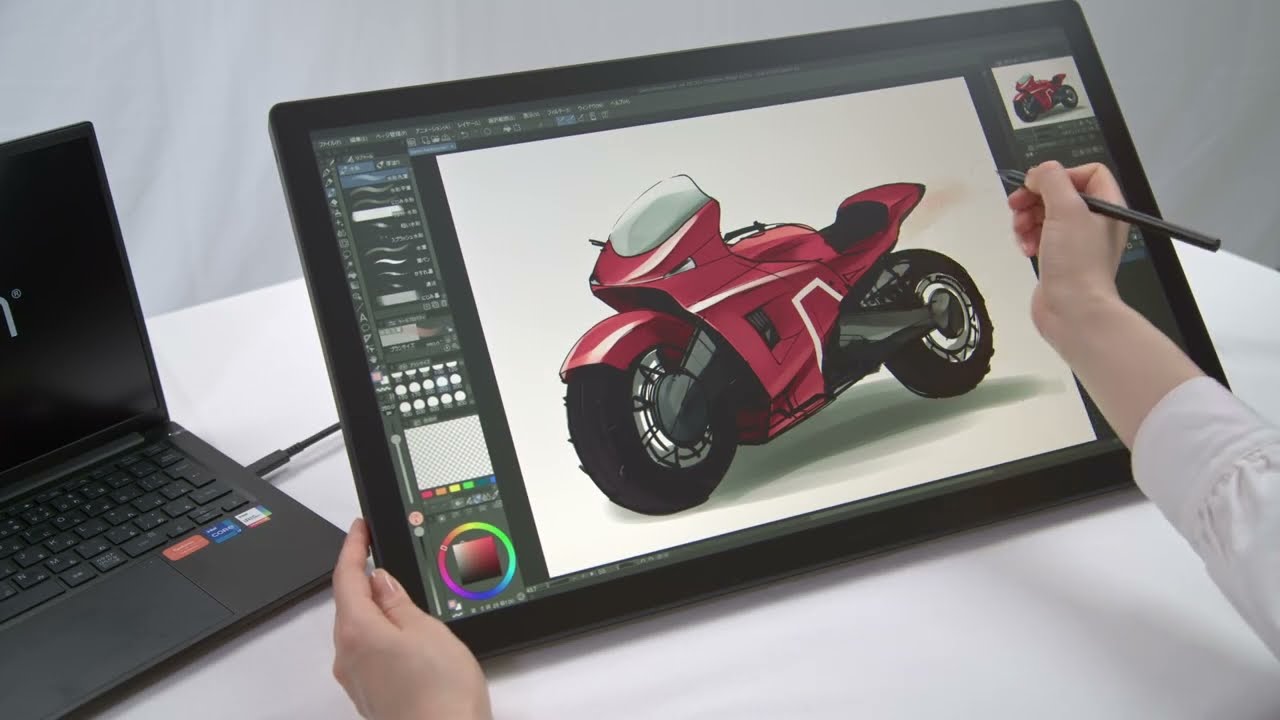Click the highlighted snap icon in command bar

point(565,120)
